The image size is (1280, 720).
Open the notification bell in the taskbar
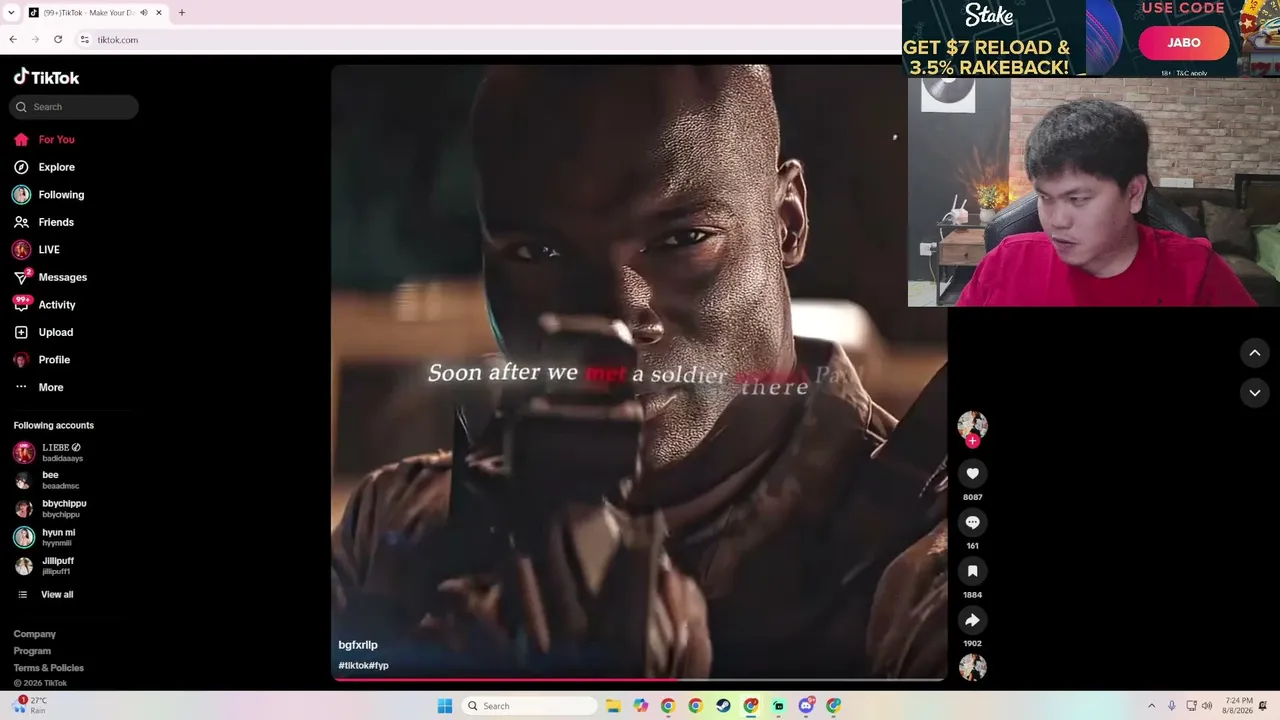pos(1265,706)
